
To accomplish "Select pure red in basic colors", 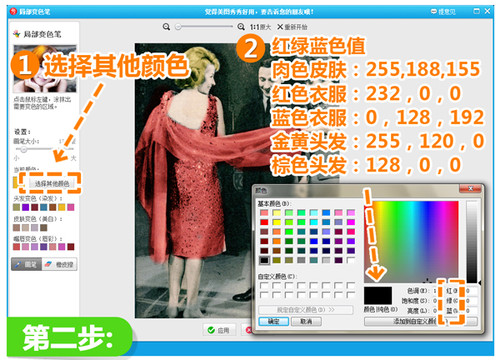I will click(264, 222).
